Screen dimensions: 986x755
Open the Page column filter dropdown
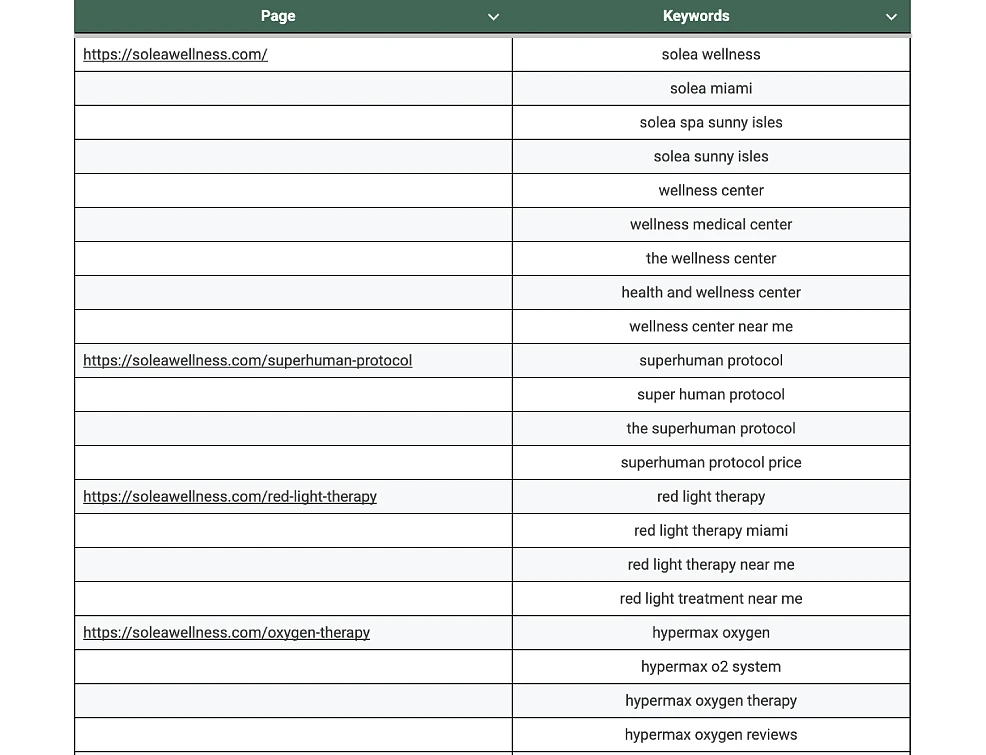click(x=494, y=17)
